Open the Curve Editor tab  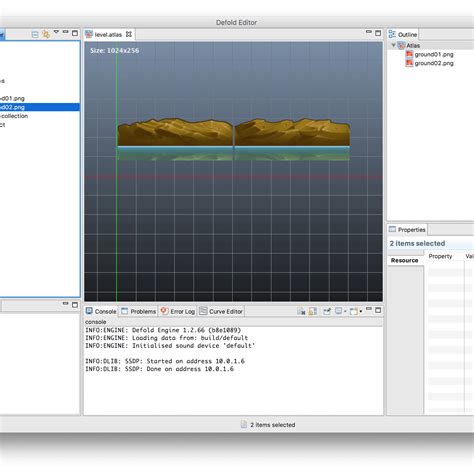click(x=221, y=311)
